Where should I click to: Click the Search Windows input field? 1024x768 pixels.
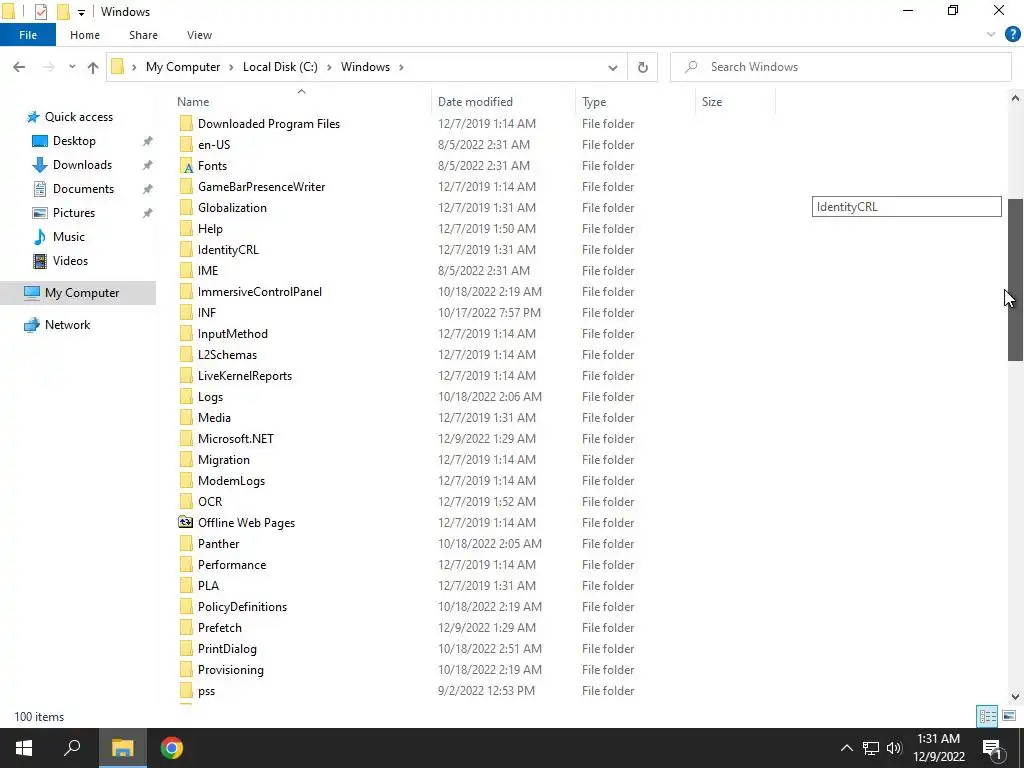(840, 67)
